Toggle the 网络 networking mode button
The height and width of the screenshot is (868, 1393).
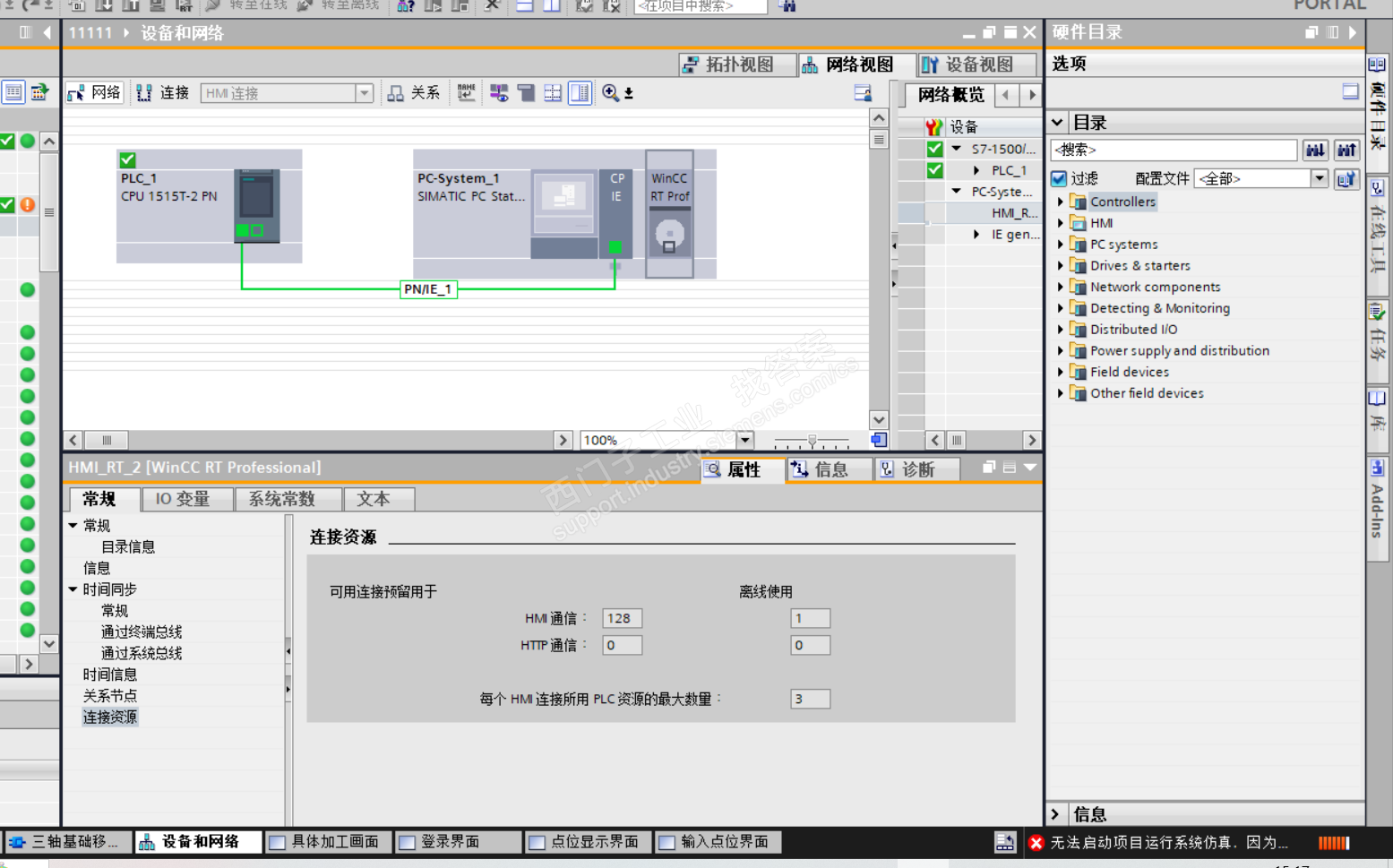[95, 93]
